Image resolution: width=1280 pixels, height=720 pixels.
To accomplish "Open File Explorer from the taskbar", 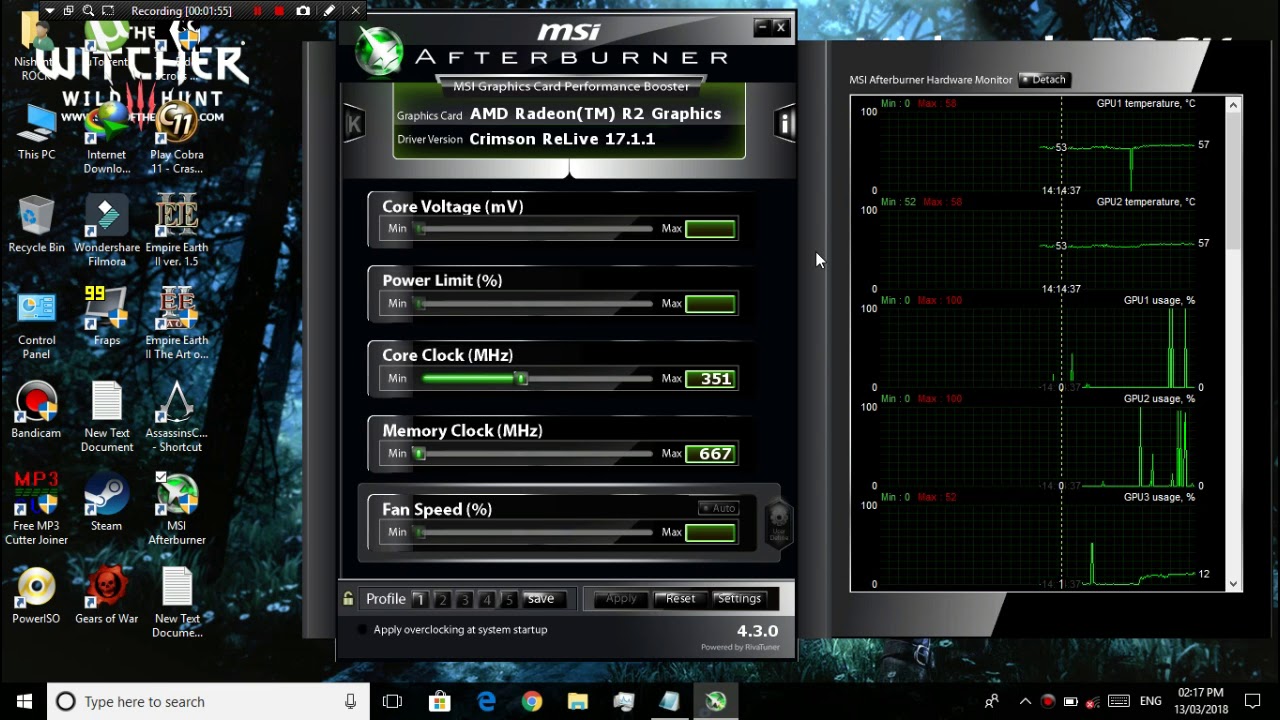I will pos(577,702).
